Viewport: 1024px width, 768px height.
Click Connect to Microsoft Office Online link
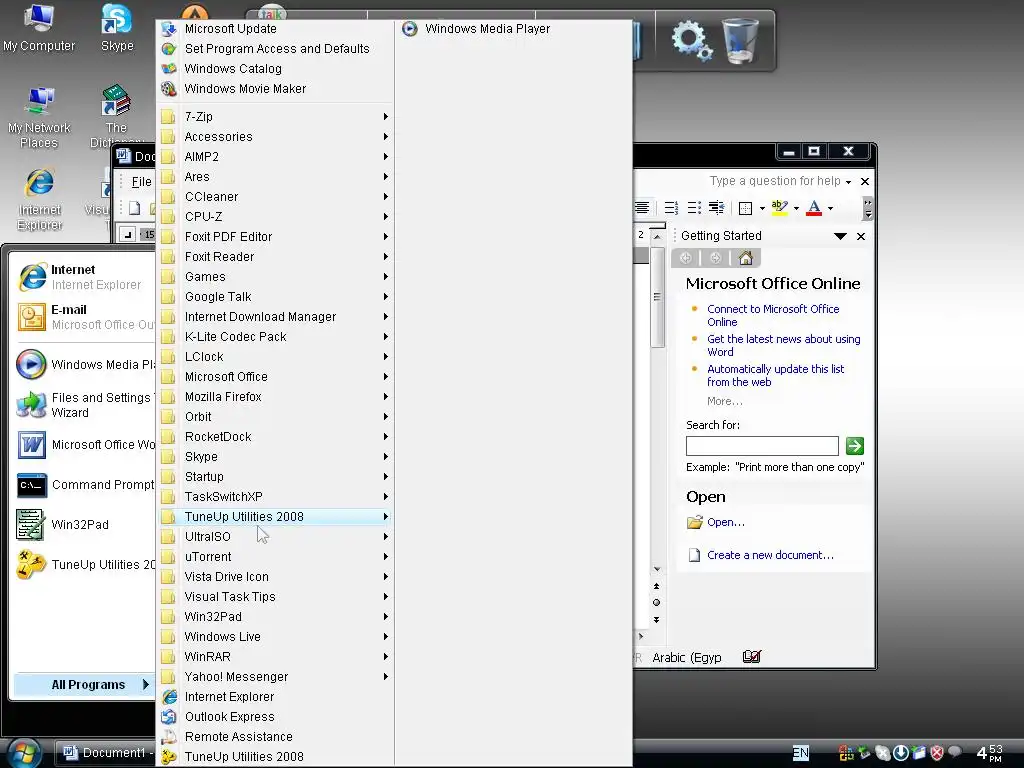pyautogui.click(x=773, y=315)
